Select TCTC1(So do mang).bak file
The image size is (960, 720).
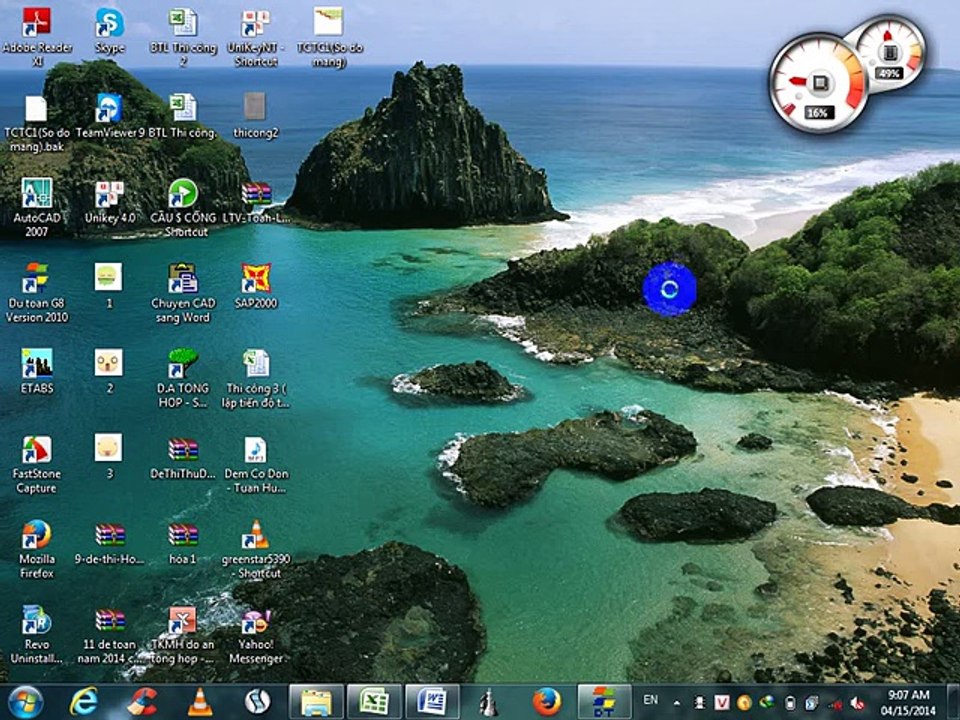coord(36,109)
